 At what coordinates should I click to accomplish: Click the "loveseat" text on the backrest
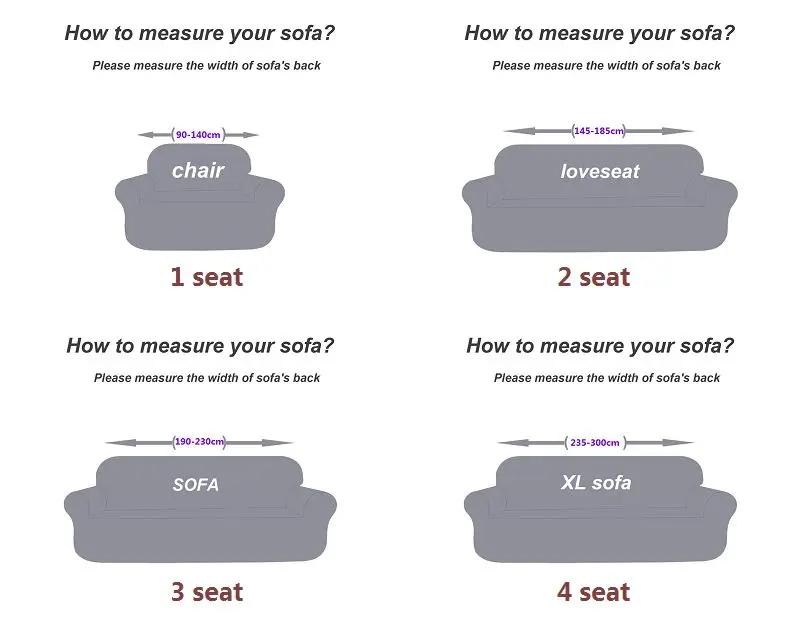point(599,171)
